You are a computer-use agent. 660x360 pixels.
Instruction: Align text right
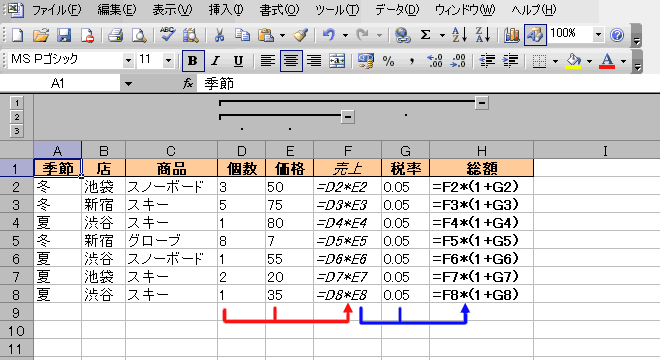tap(314, 61)
